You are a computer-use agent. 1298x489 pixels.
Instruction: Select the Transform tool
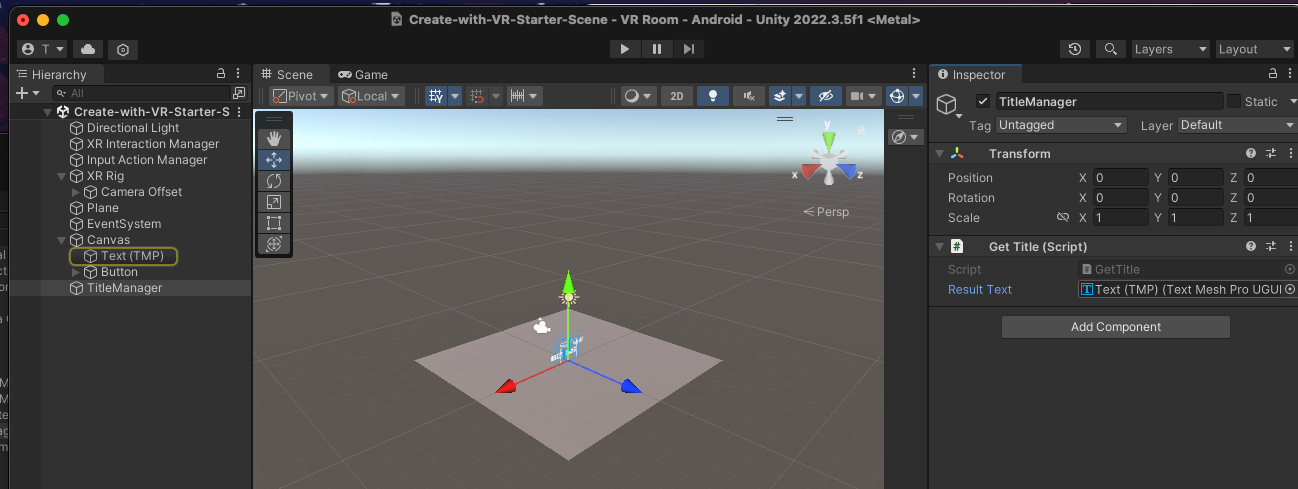tap(274, 244)
